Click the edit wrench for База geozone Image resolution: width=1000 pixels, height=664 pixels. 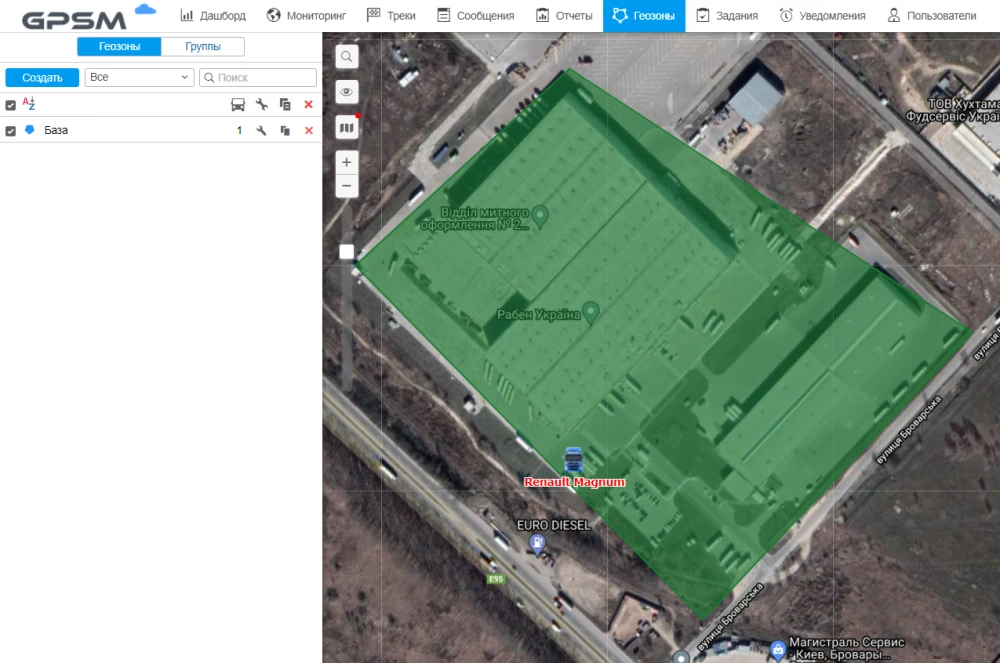point(261,131)
